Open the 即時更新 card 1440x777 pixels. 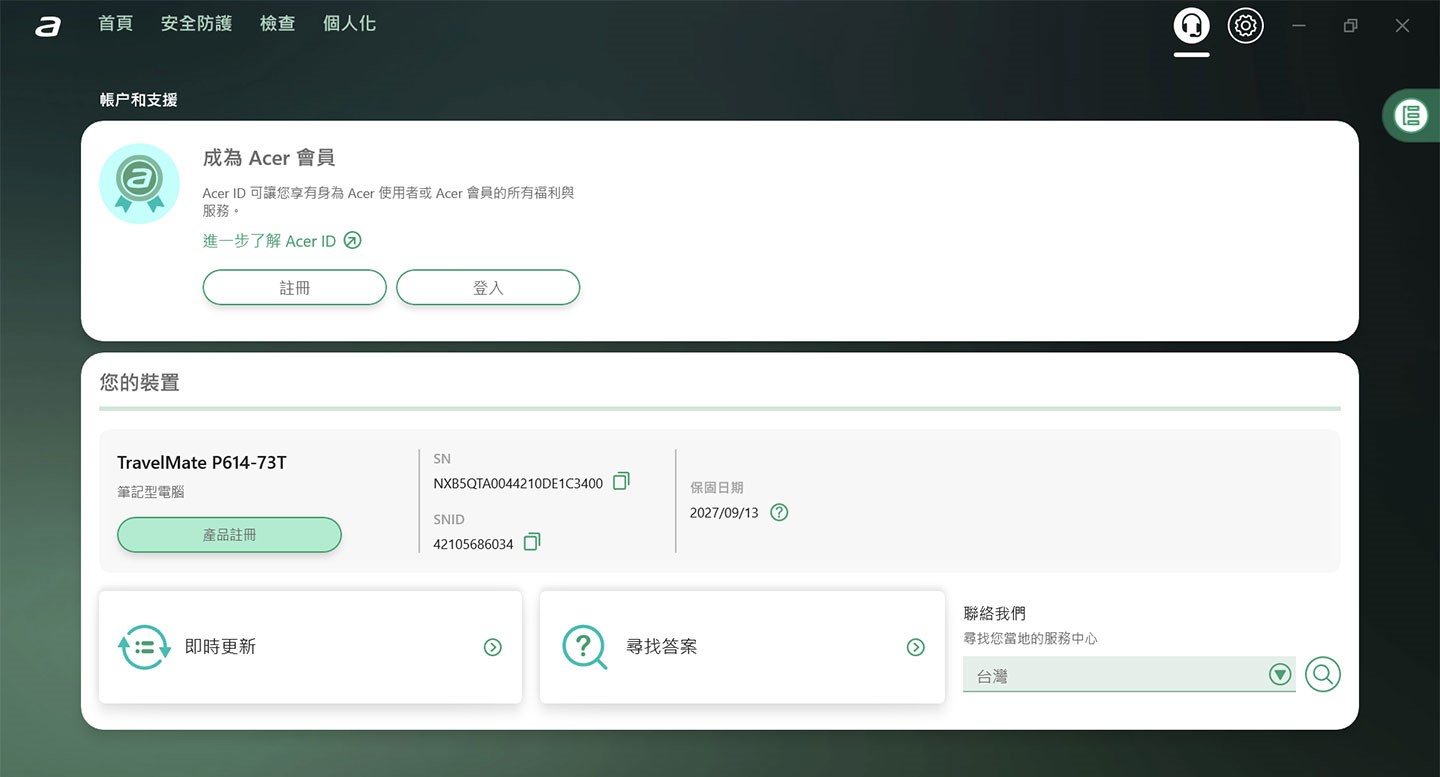point(310,647)
